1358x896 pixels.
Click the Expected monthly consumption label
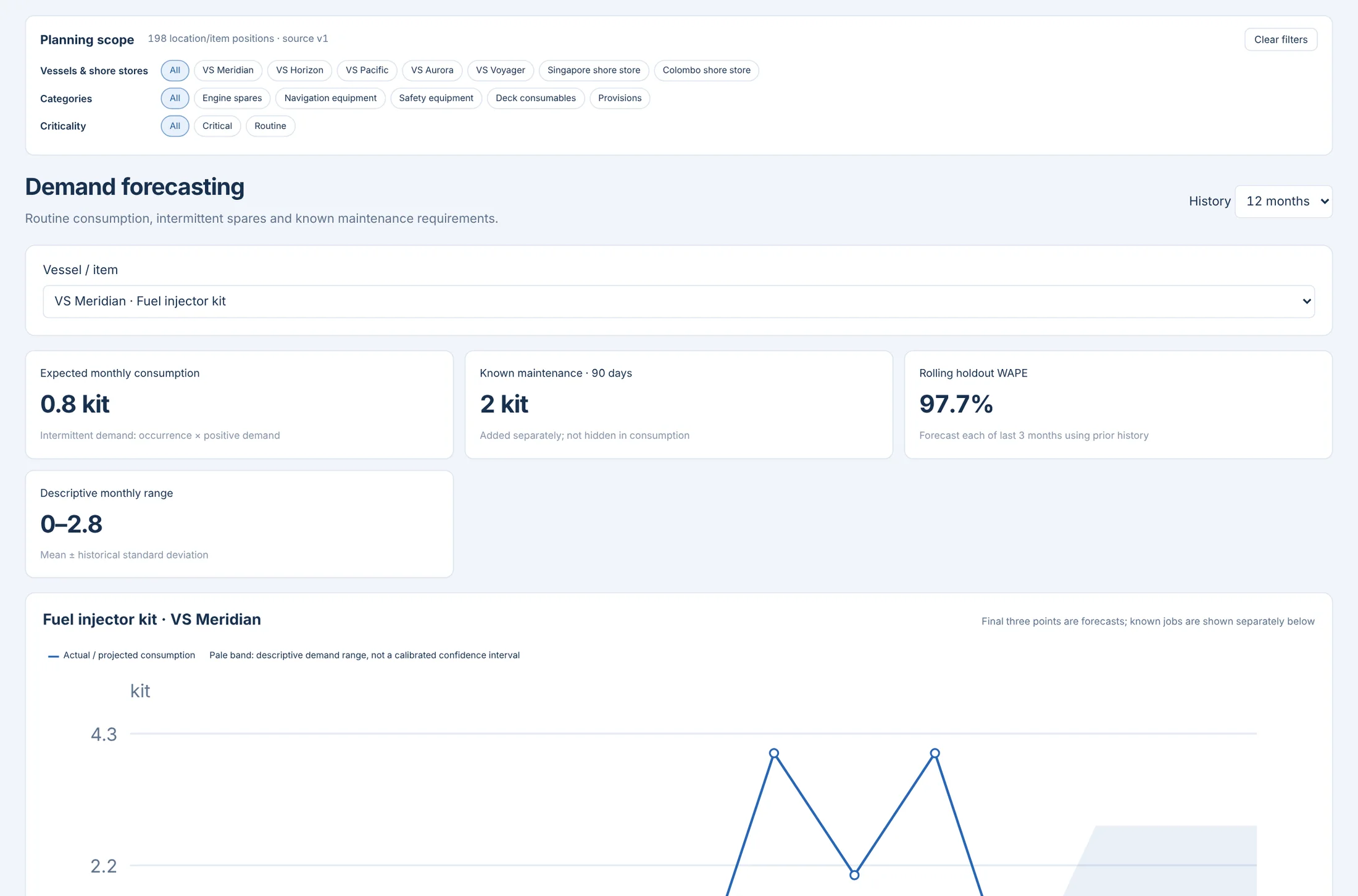coord(120,373)
